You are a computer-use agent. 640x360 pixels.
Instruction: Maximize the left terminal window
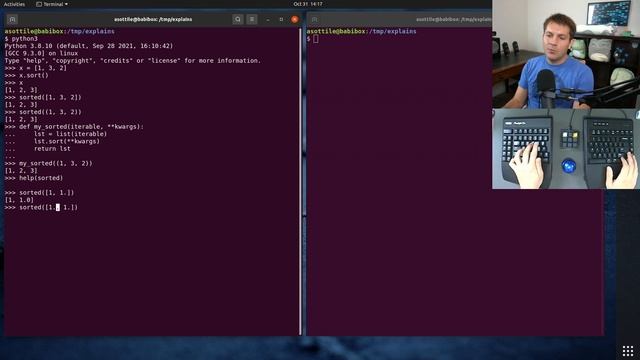point(281,19)
